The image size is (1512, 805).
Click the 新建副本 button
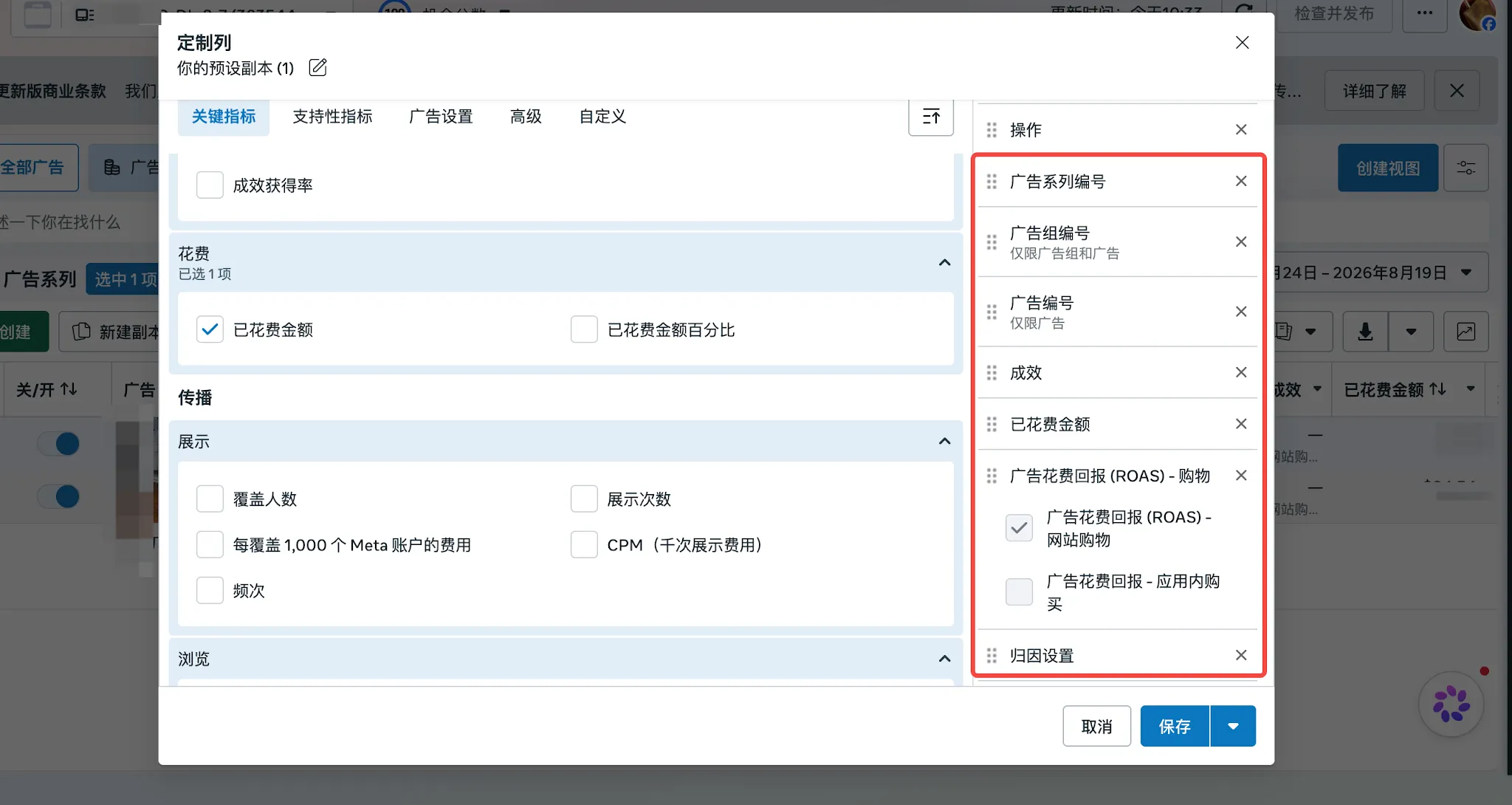[111, 332]
